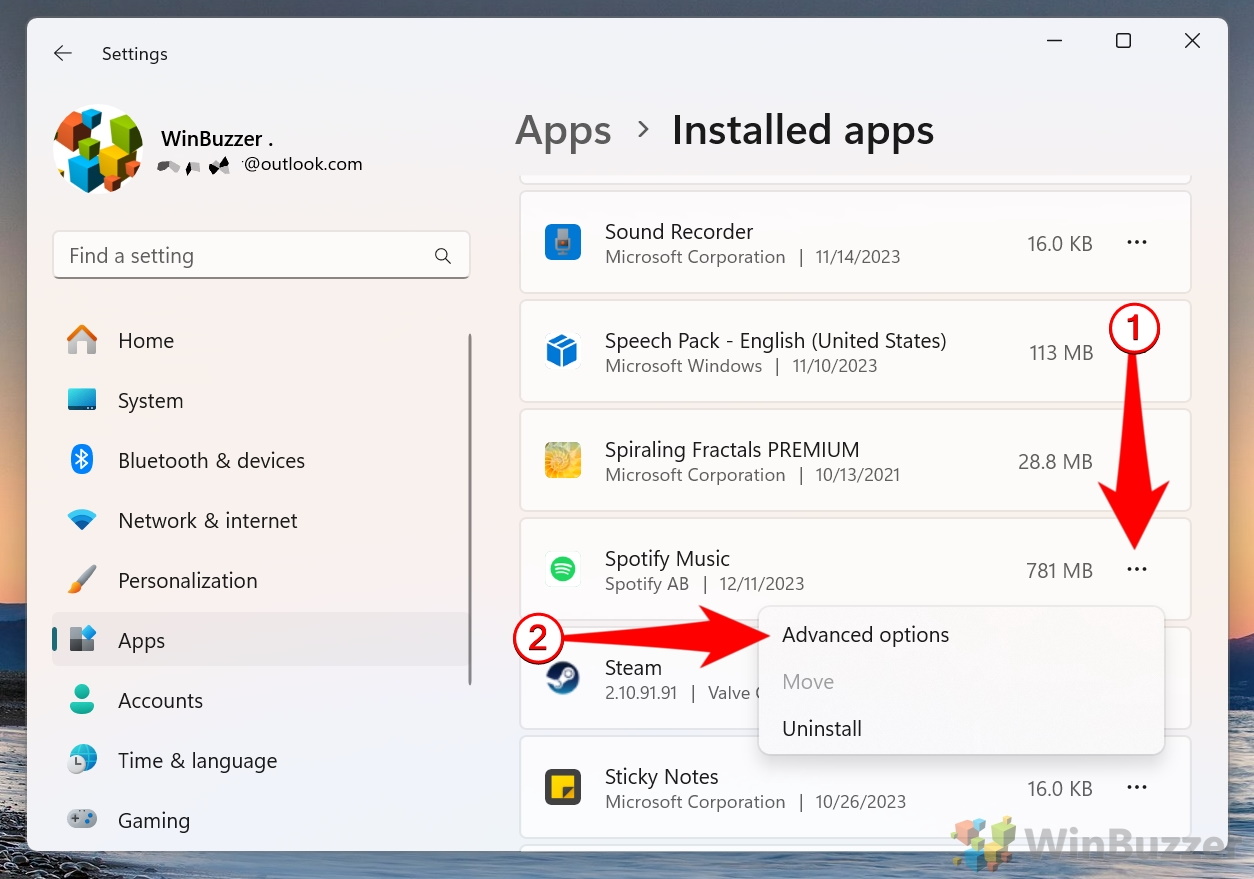Click the Steam app icon
This screenshot has width=1254, height=879.
(563, 679)
